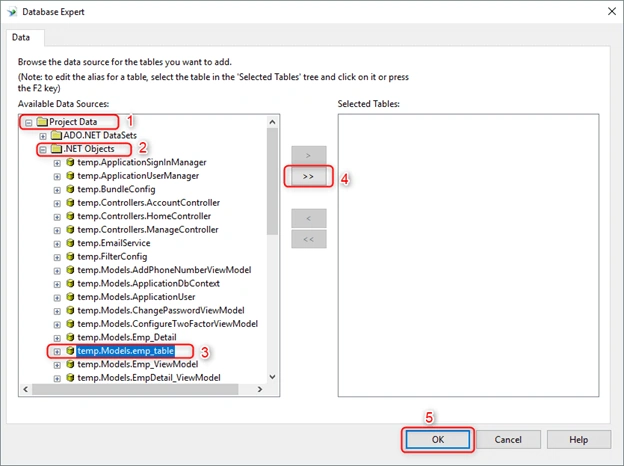Collapse the Project Data tree node
The image size is (624, 466).
click(28, 123)
